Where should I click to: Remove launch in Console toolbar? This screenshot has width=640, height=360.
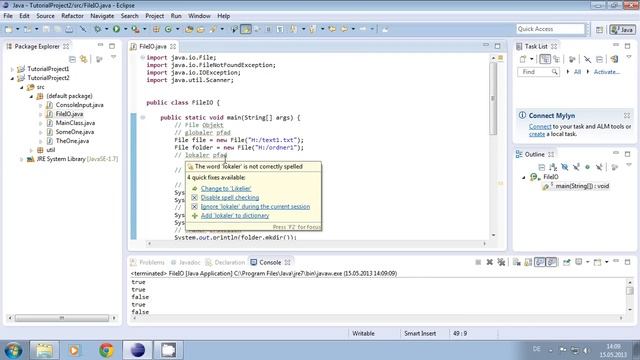pyautogui.click(x=489, y=262)
